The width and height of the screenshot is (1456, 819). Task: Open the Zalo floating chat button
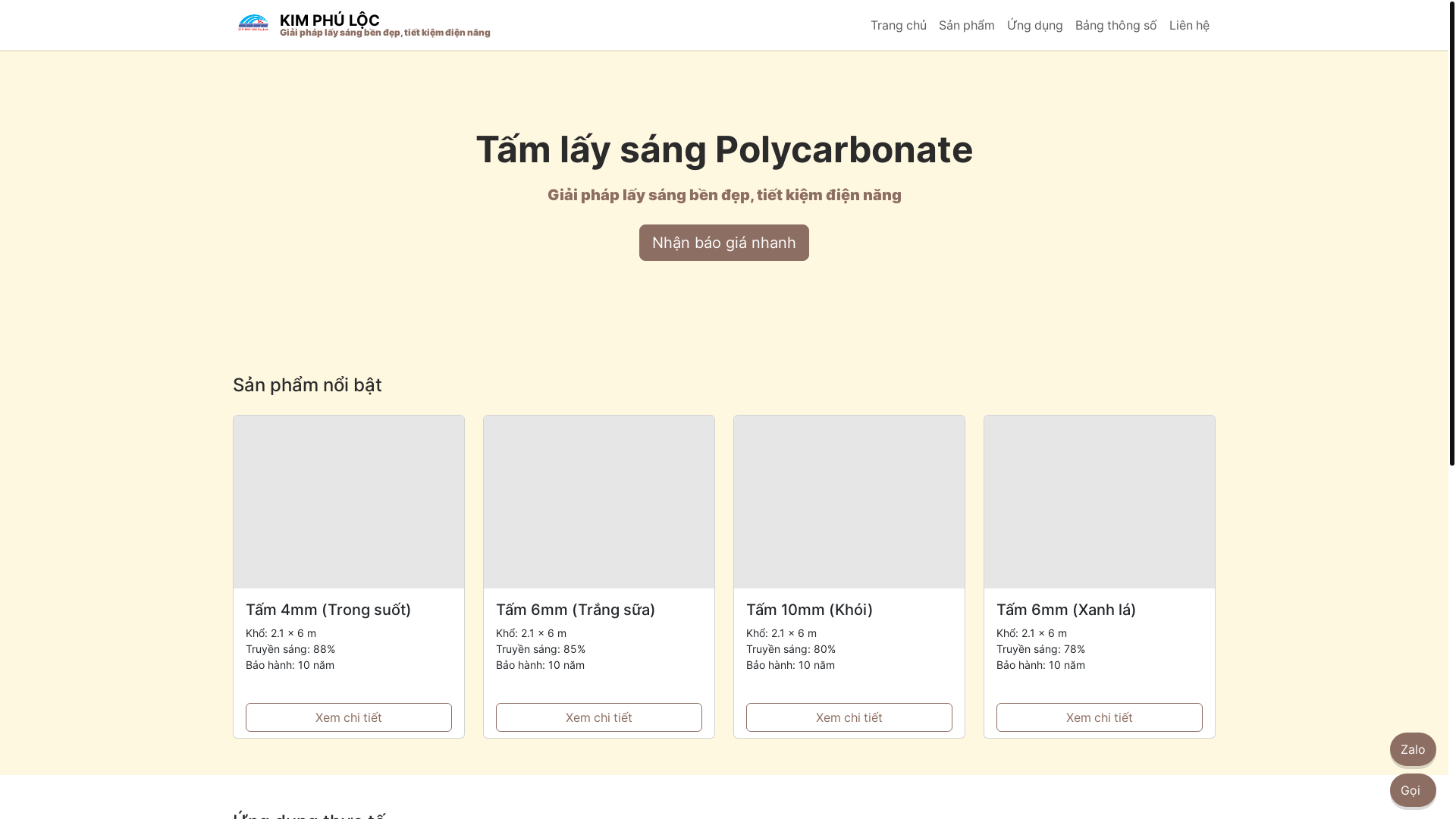pyautogui.click(x=1413, y=749)
